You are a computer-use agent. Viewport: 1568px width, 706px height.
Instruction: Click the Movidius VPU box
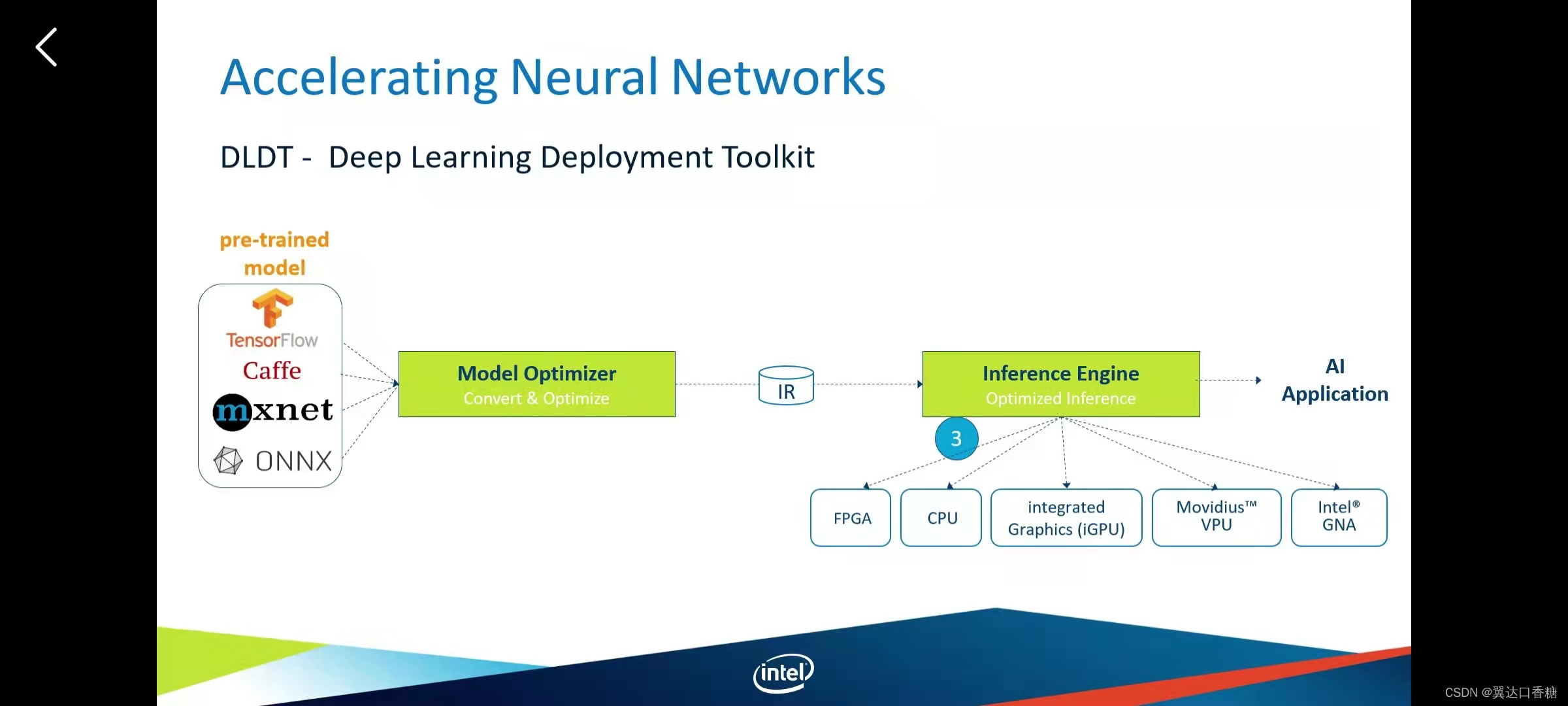click(1217, 518)
